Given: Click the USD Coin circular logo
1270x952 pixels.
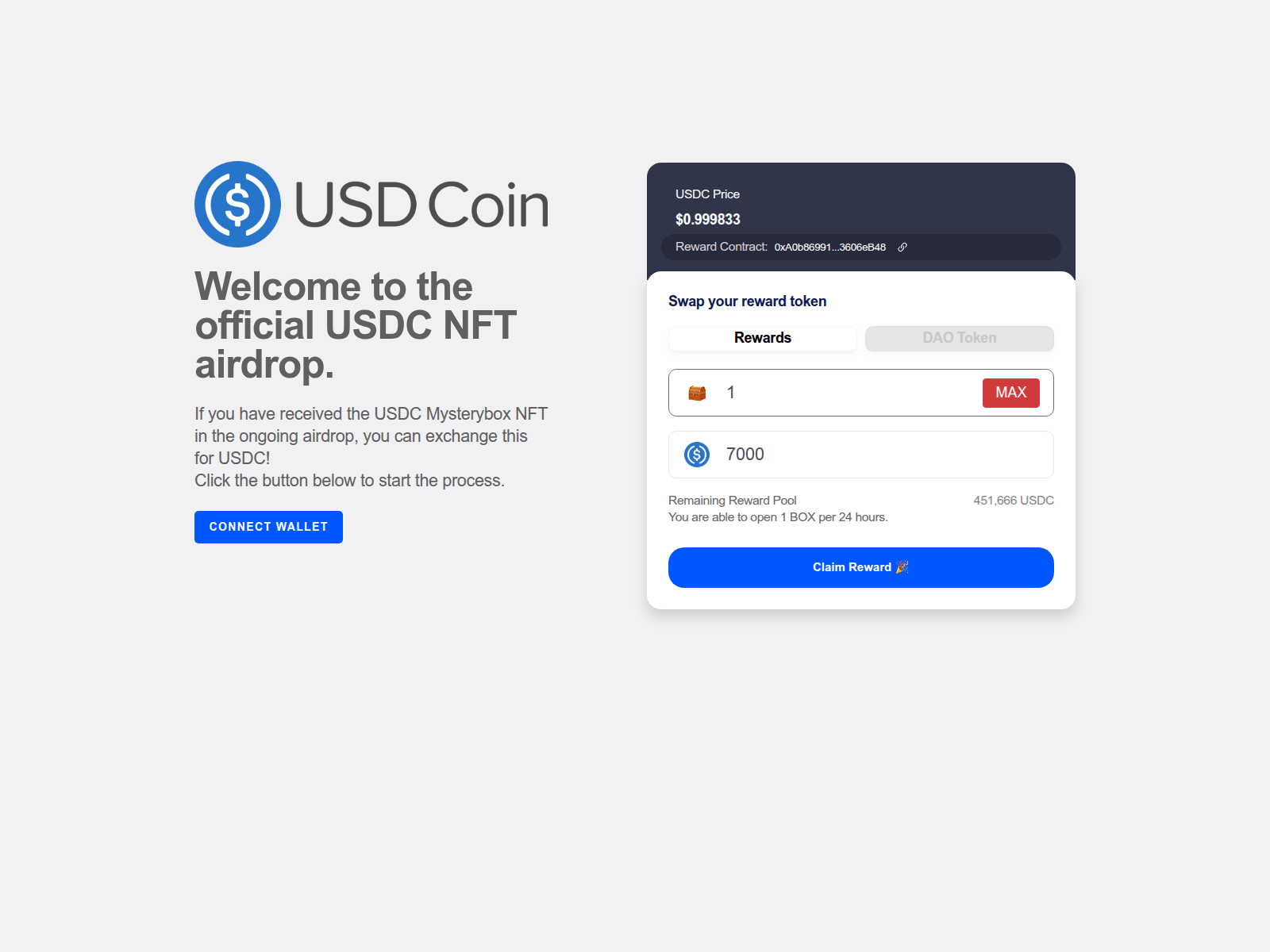Looking at the screenshot, I should pos(237,204).
